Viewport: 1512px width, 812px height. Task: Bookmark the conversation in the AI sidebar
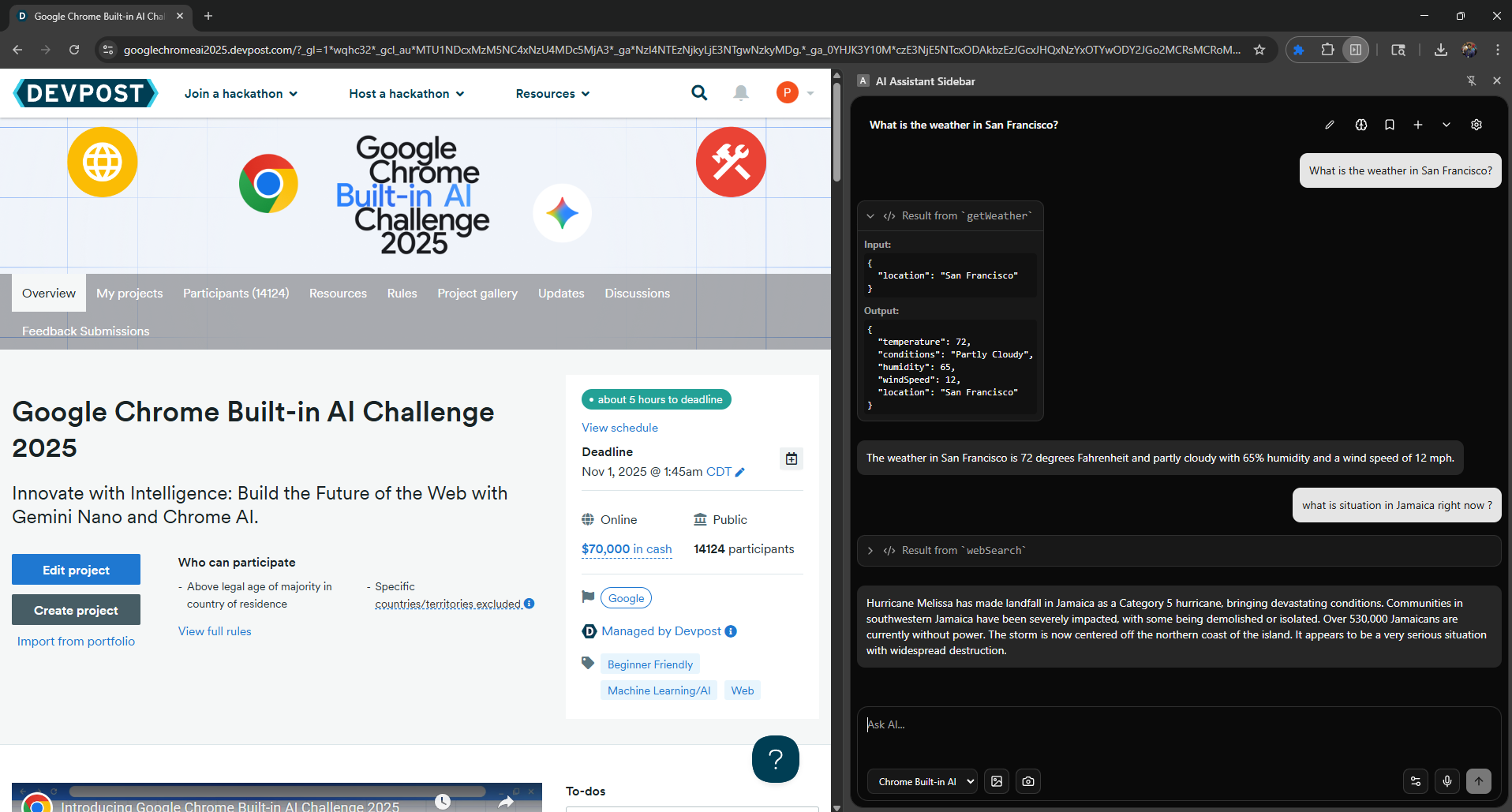click(x=1390, y=125)
